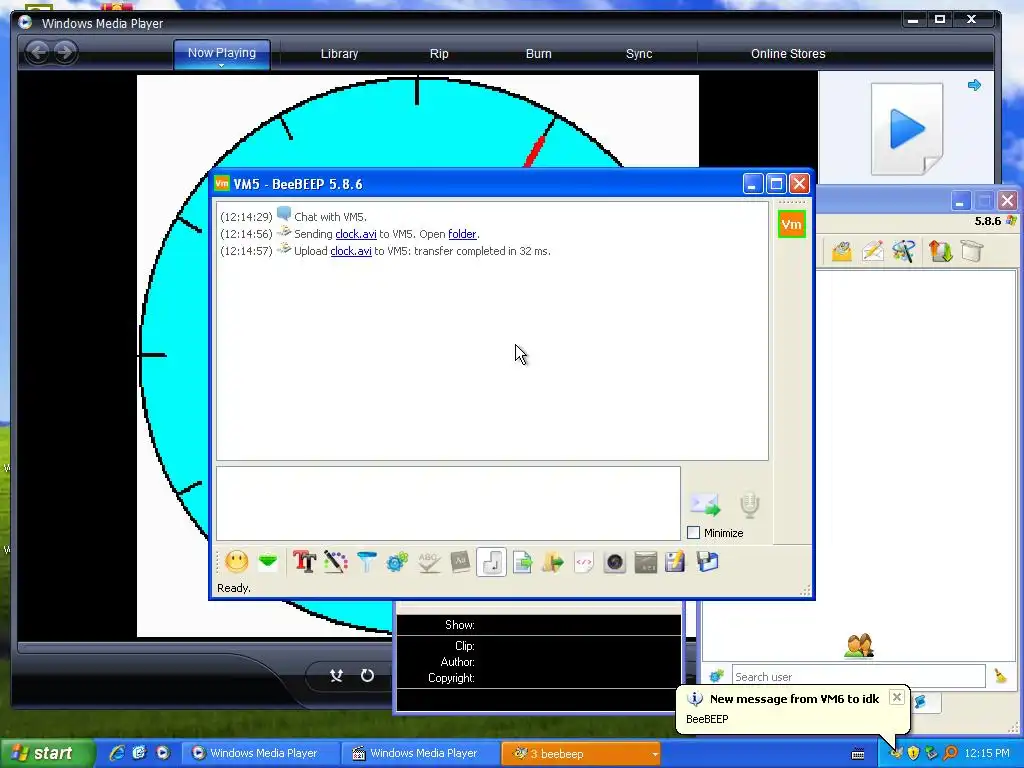1024x768 pixels.
Task: Enable the Minimize checkbox in chat window
Action: click(x=694, y=533)
